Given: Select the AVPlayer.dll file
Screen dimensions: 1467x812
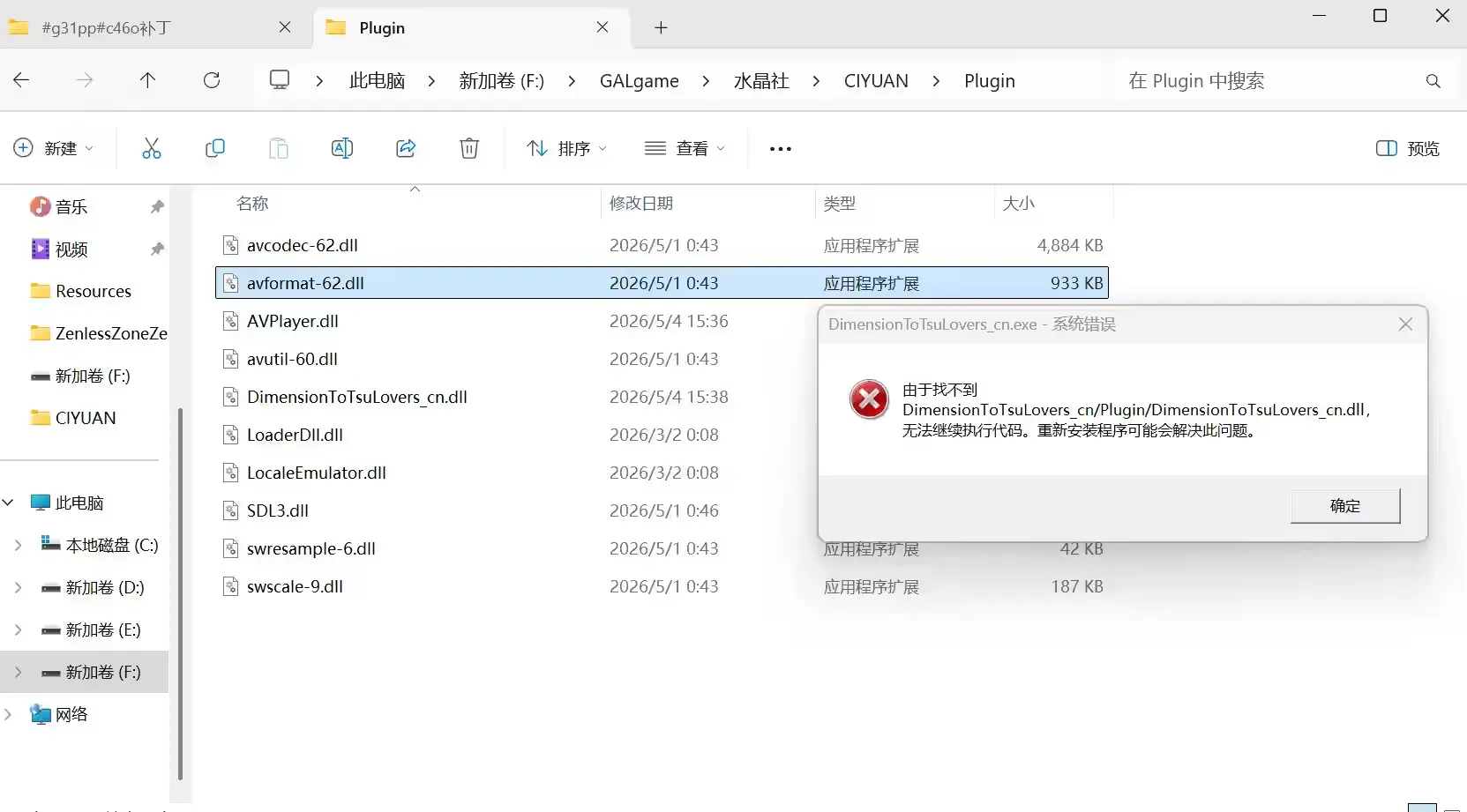Looking at the screenshot, I should pos(292,321).
